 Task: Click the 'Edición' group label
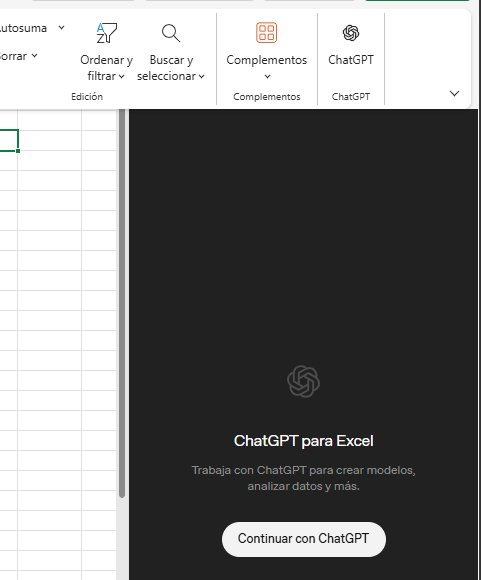click(87, 97)
